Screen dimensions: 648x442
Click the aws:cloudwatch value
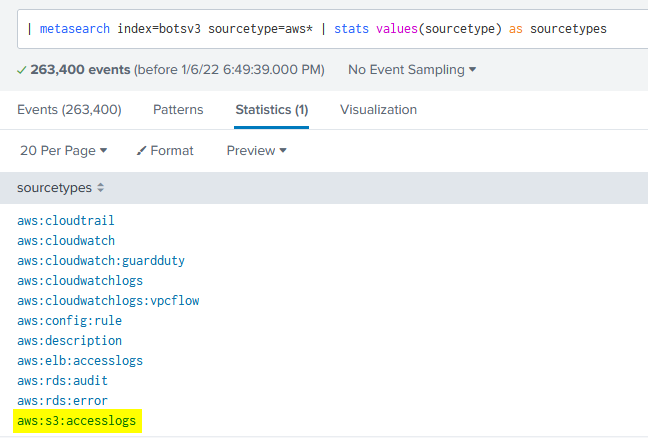click(66, 240)
